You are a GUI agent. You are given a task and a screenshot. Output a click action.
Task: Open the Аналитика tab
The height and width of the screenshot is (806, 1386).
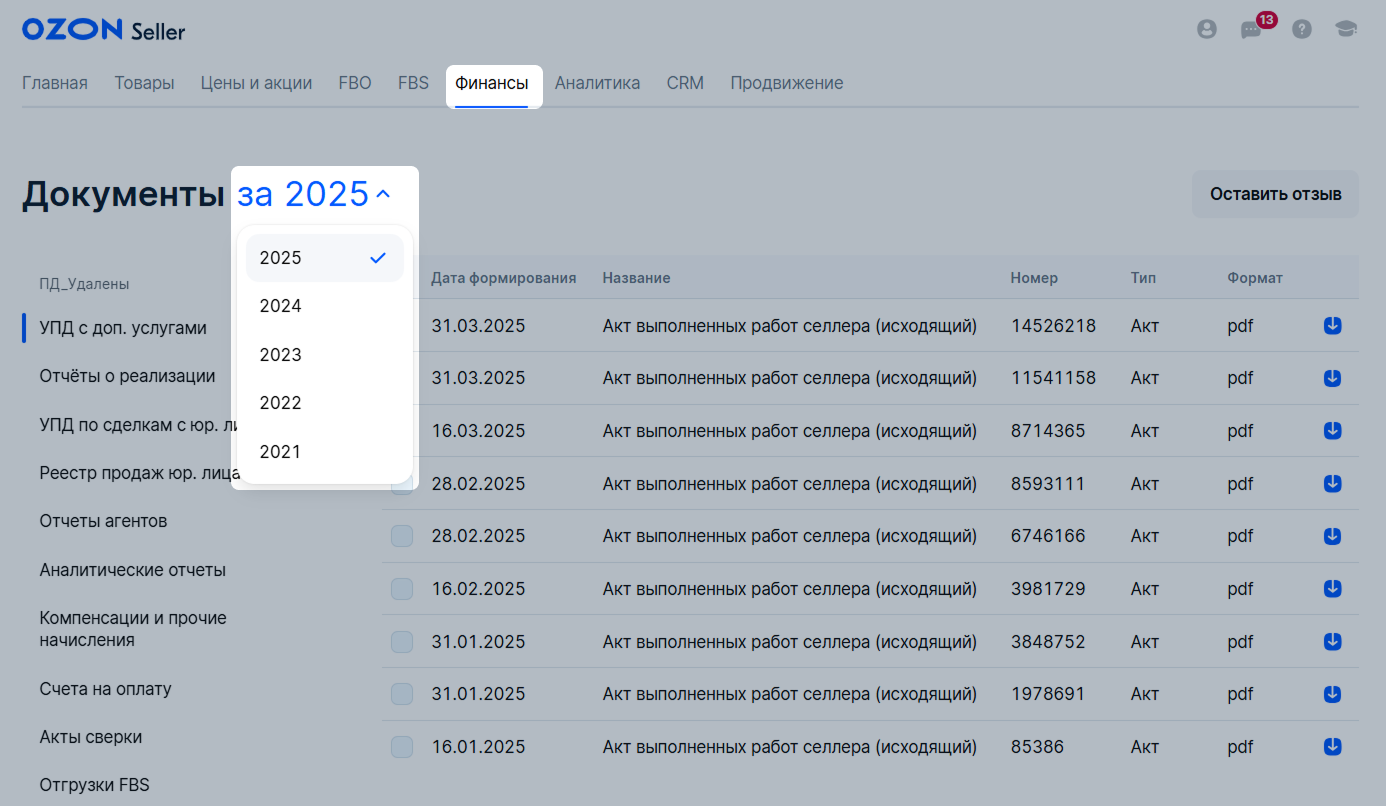tap(597, 83)
